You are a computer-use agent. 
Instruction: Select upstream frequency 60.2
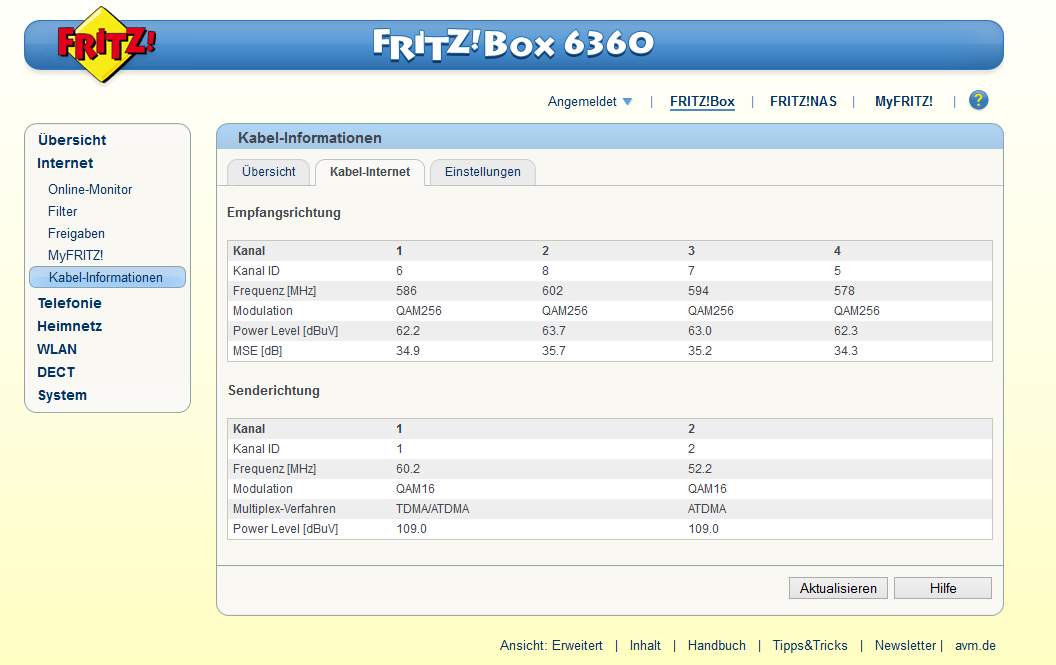[408, 469]
